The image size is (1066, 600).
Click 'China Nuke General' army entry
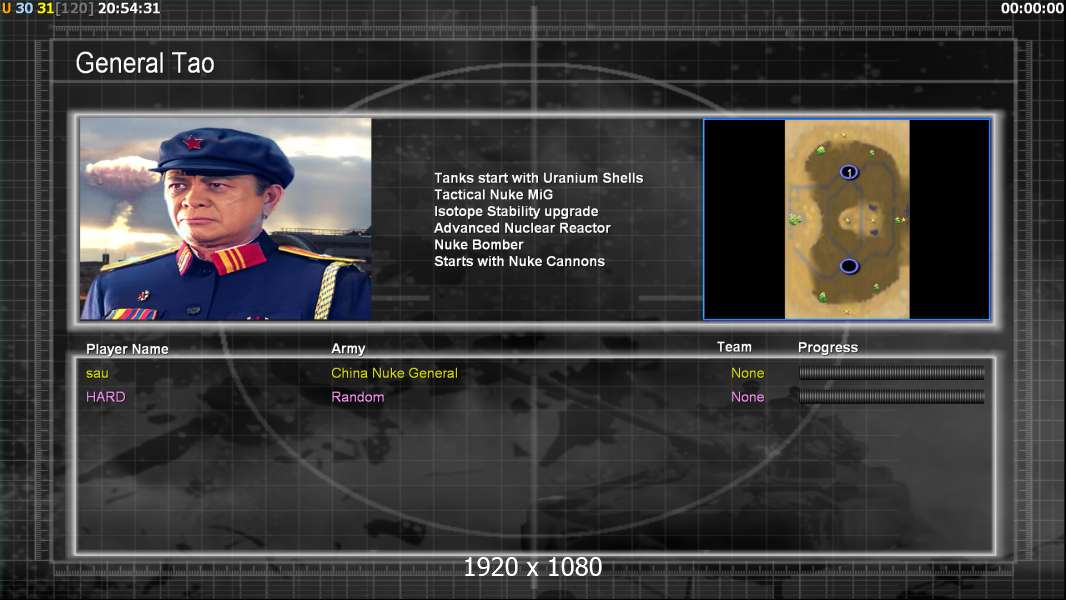tap(394, 373)
